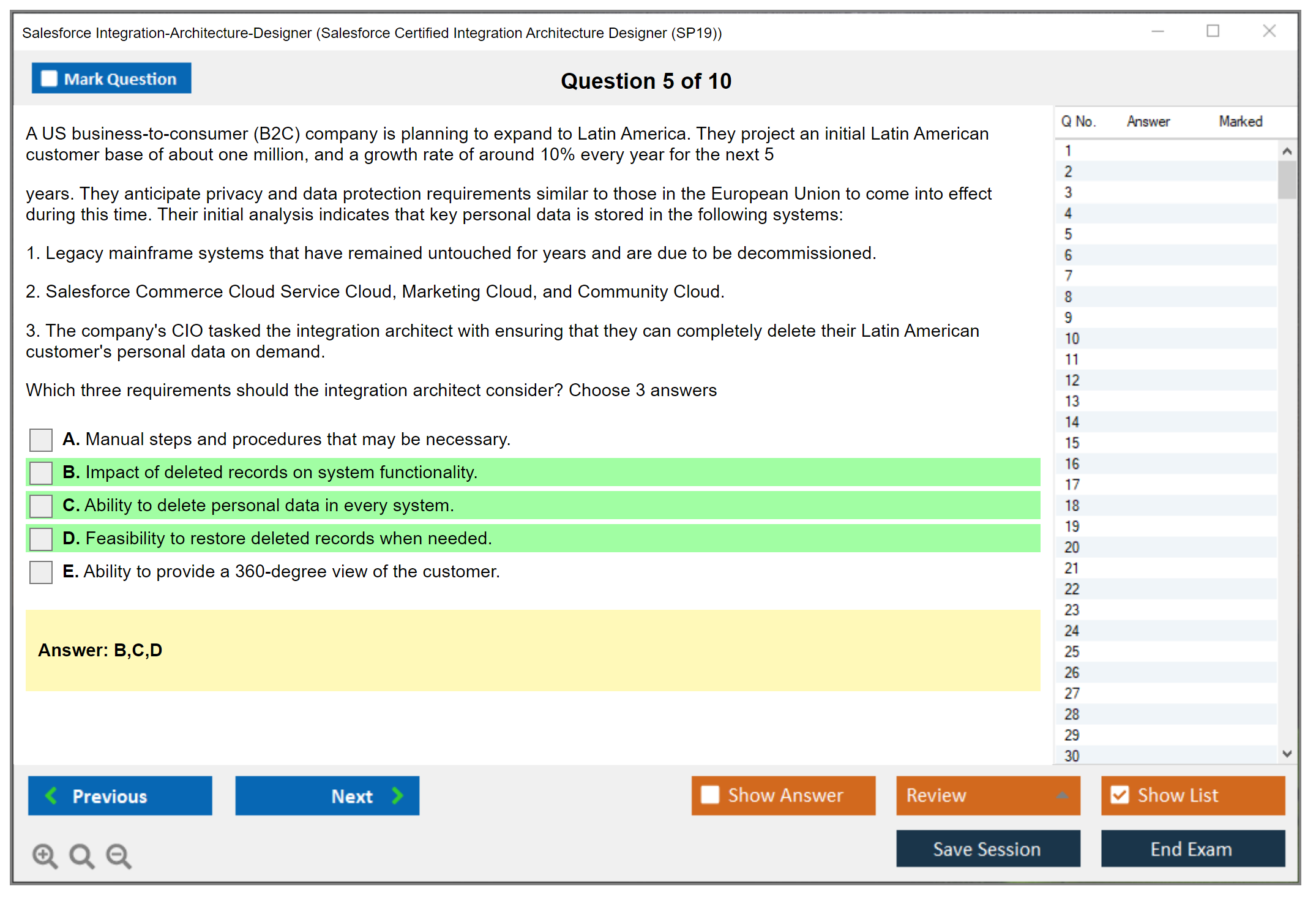Expand the Review dropdown arrow

point(1062,795)
